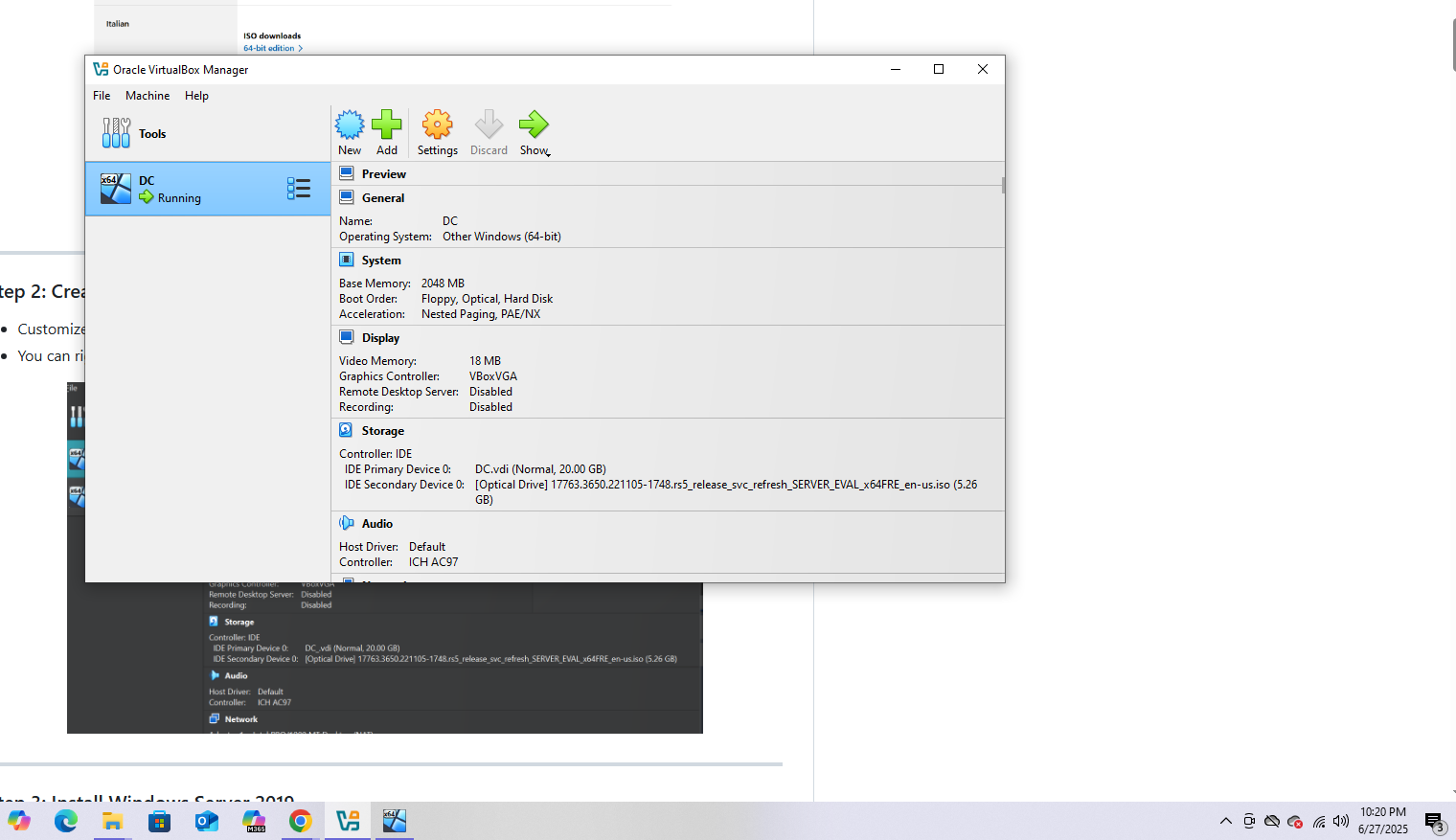
Task: Open Microsoft Store from the taskbar
Action: 159,821
